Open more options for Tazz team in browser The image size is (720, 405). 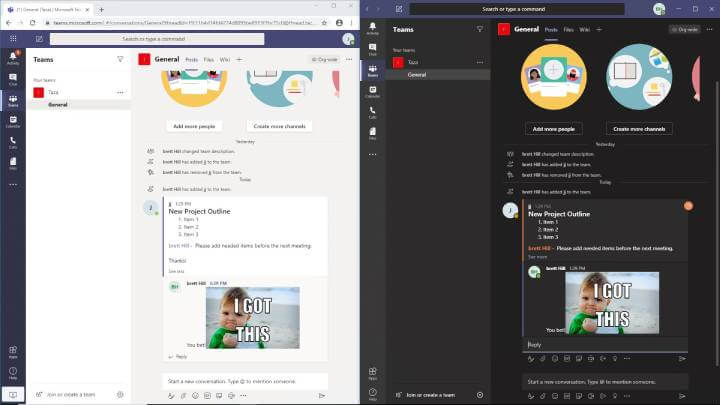(x=120, y=92)
